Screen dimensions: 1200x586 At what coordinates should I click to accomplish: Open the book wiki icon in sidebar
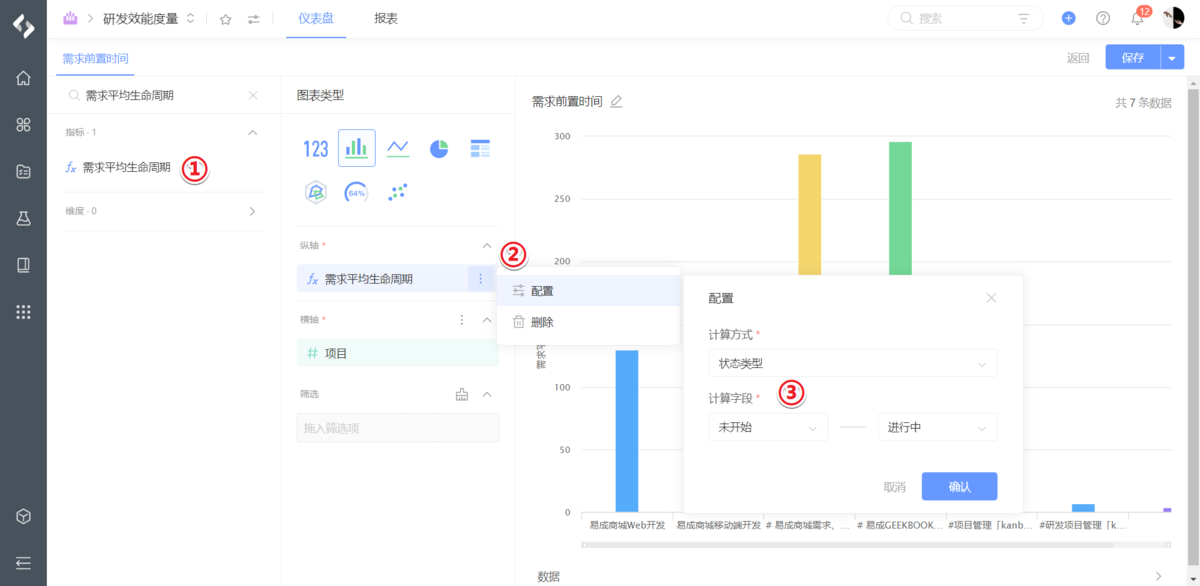tap(23, 265)
